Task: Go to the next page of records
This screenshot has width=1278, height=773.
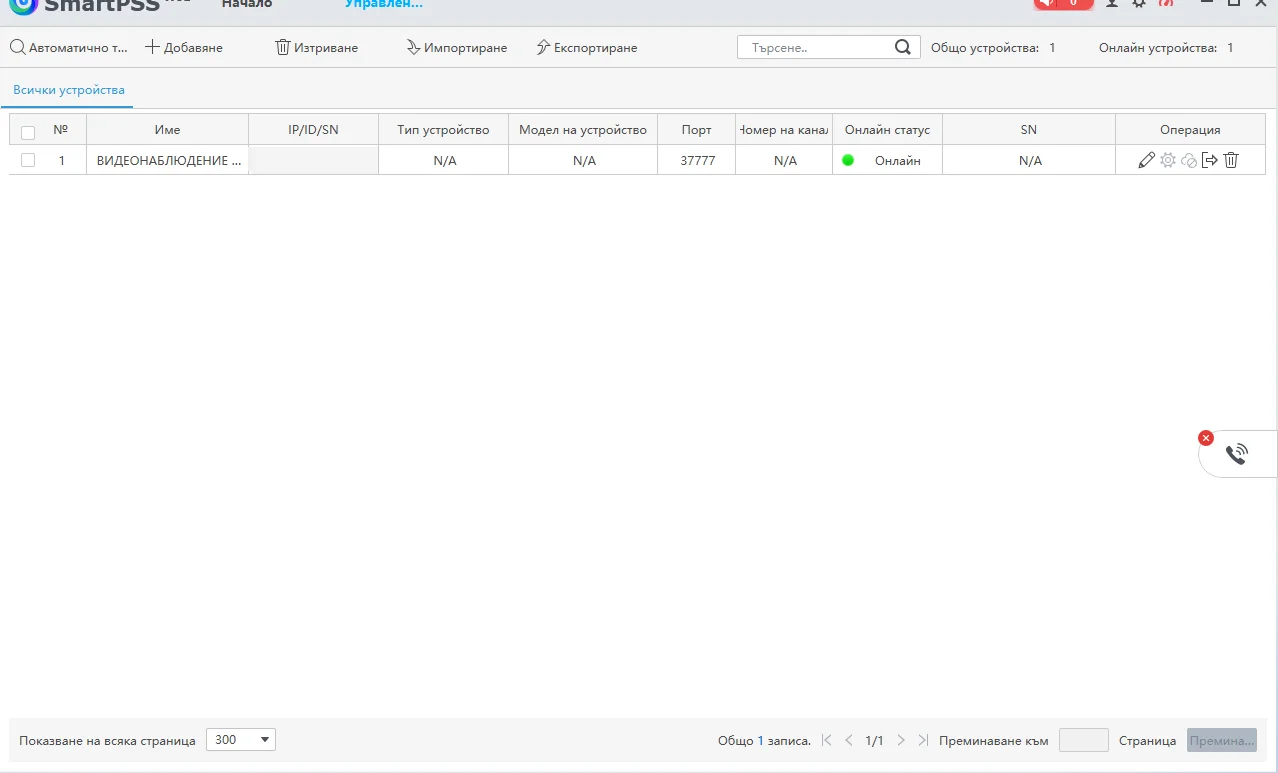Action: point(901,740)
